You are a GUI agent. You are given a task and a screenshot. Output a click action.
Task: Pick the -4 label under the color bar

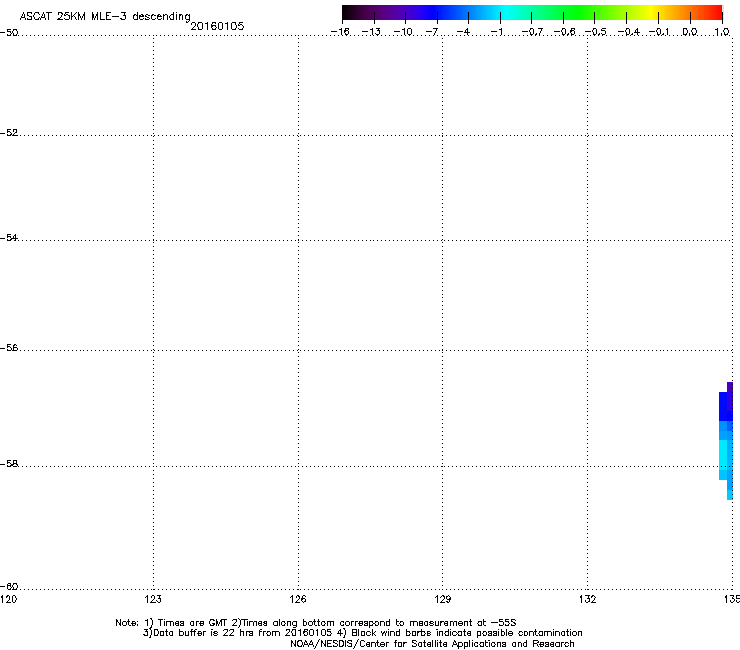point(463,32)
